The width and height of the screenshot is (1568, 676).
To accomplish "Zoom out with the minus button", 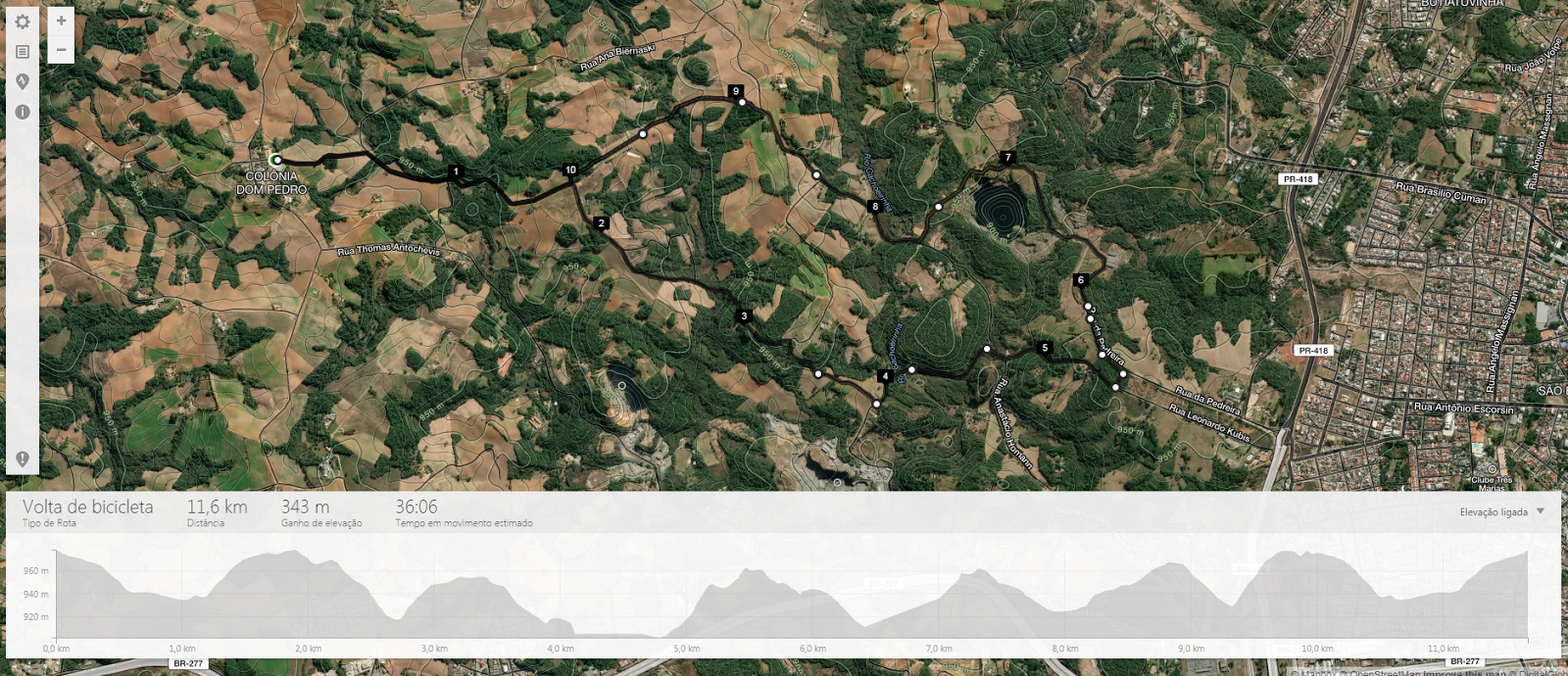I will click(61, 49).
